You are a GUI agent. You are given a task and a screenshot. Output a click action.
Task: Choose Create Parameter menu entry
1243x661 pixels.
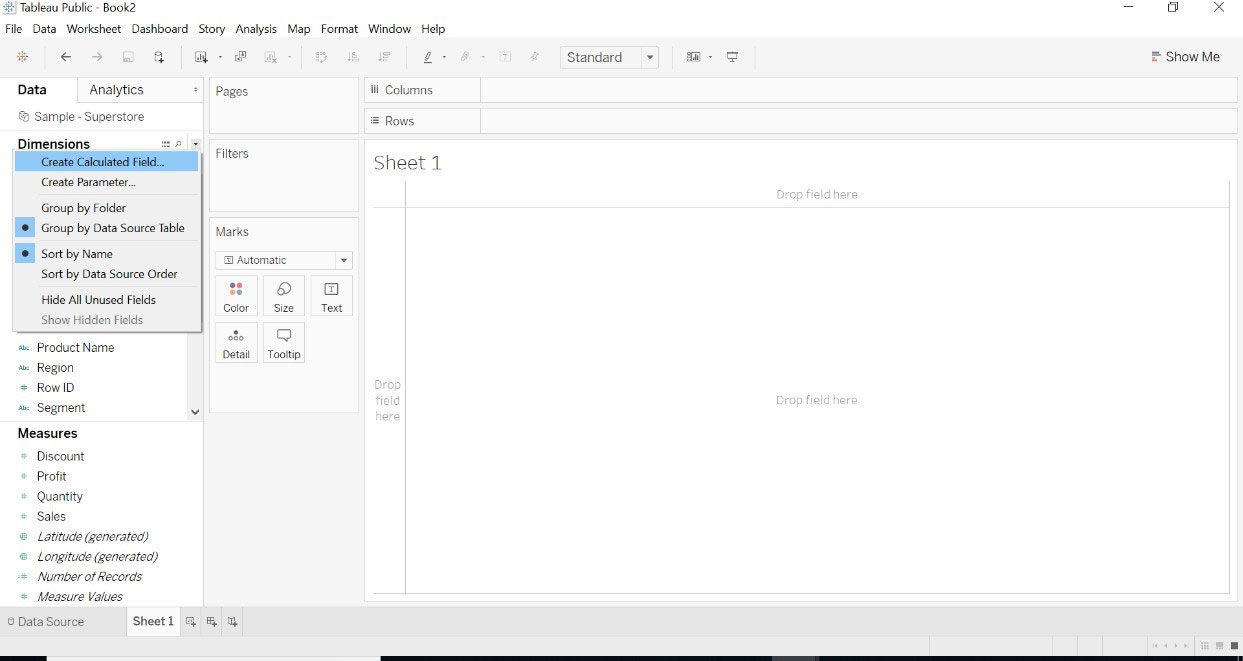coord(106,182)
